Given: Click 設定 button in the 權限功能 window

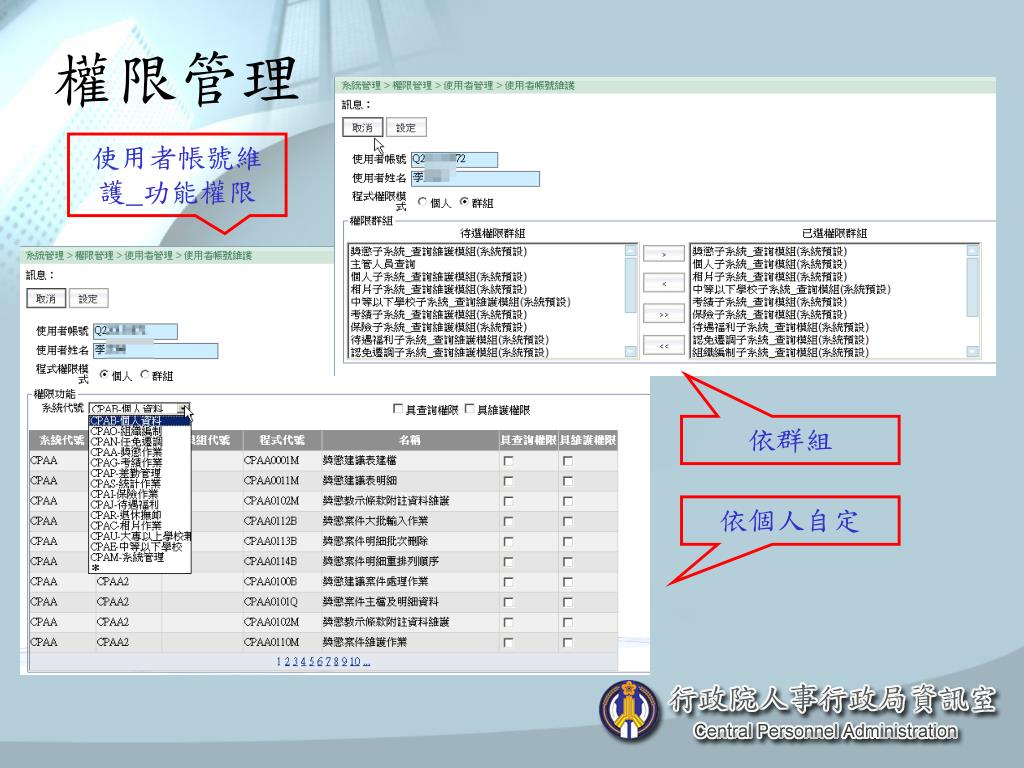Looking at the screenshot, I should coord(88,298).
